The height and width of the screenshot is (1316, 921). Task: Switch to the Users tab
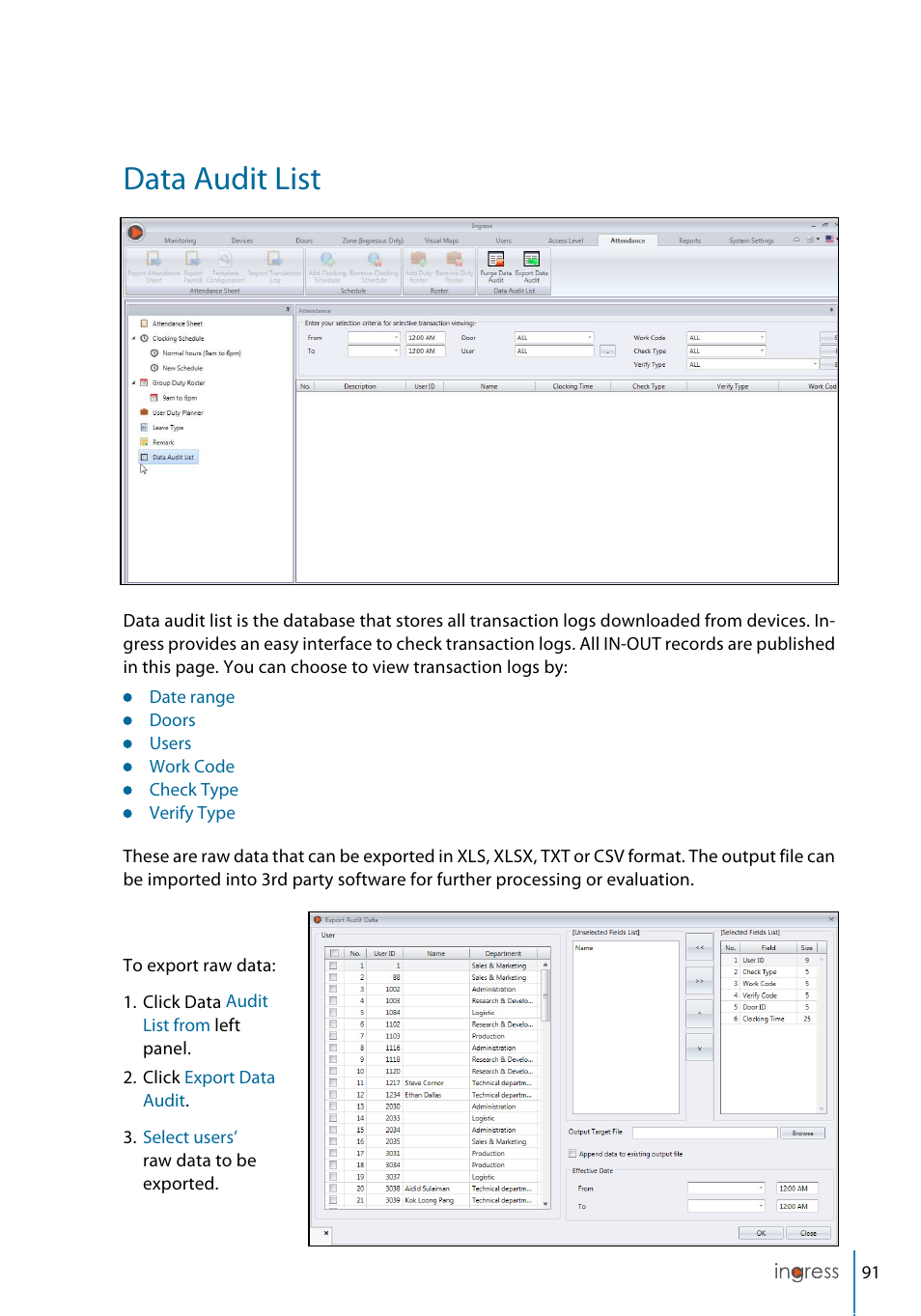click(x=504, y=240)
